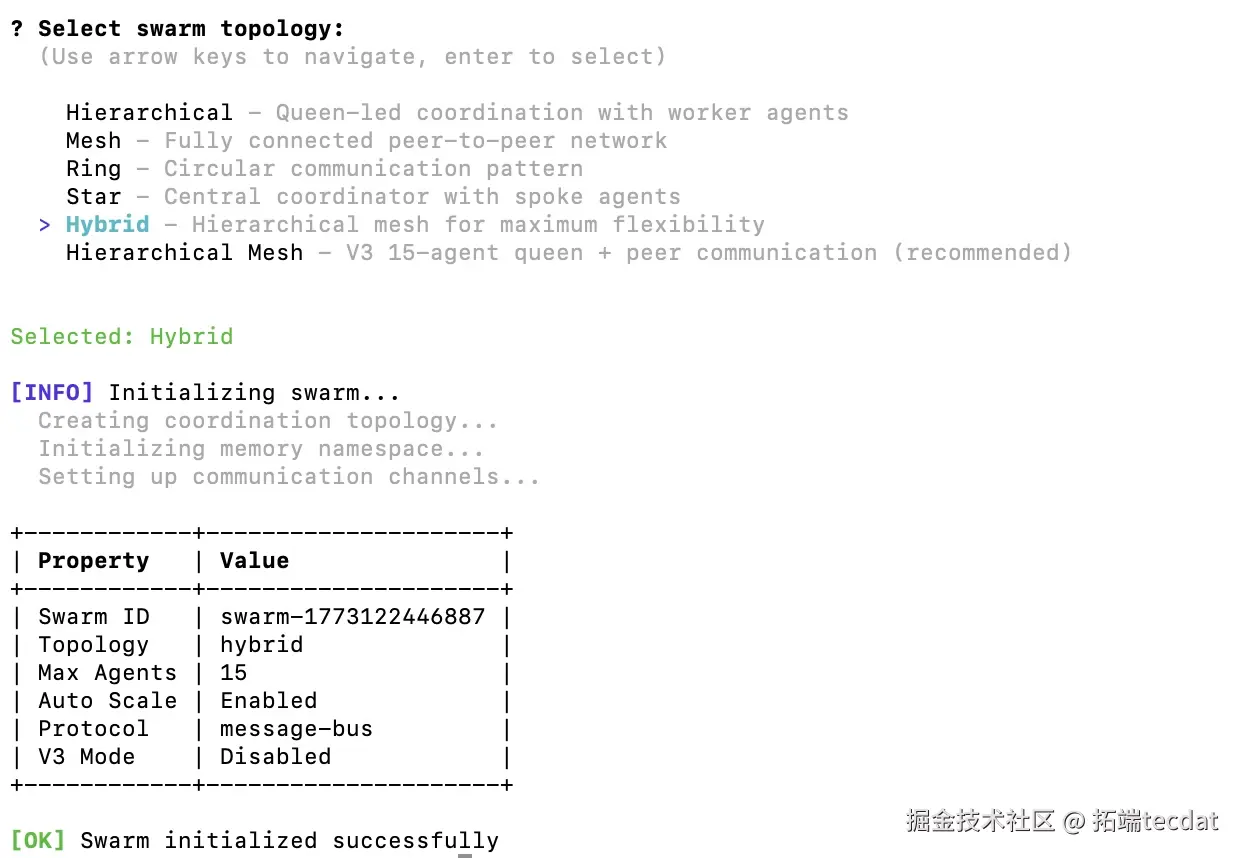1242x858 pixels.
Task: Pick the Star topology option
Action: (x=93, y=197)
